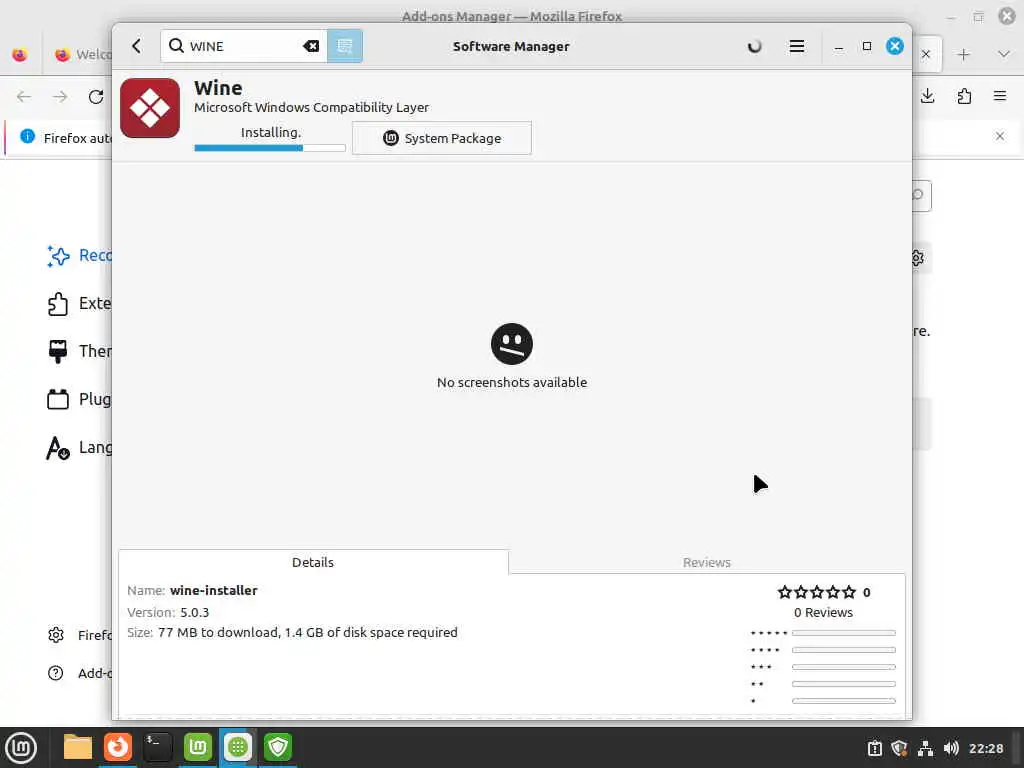Image resolution: width=1024 pixels, height=768 pixels.
Task: Open the Linux Mint start menu
Action: click(22, 748)
